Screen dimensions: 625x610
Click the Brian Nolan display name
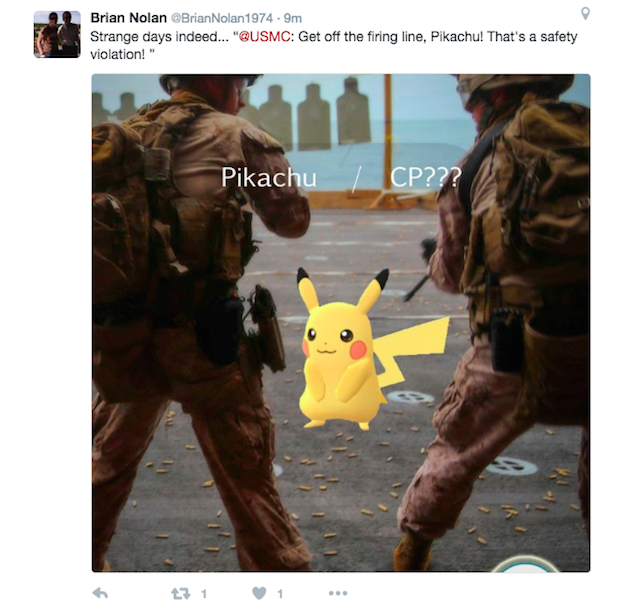[x=128, y=18]
